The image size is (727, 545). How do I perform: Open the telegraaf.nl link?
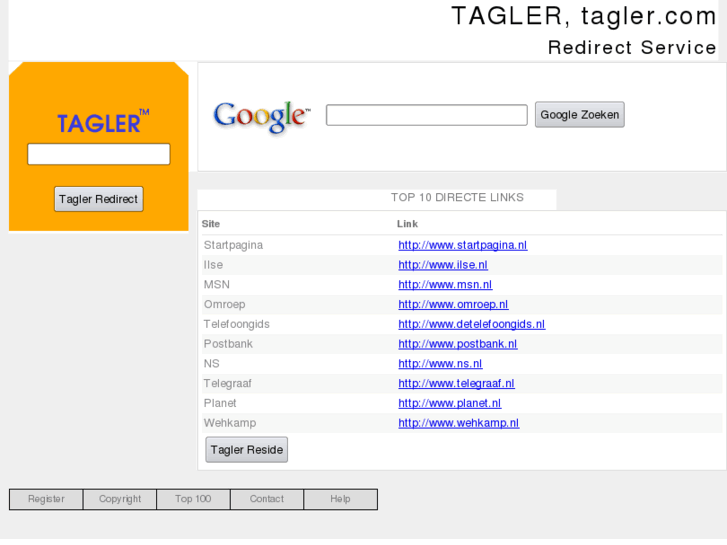click(456, 384)
